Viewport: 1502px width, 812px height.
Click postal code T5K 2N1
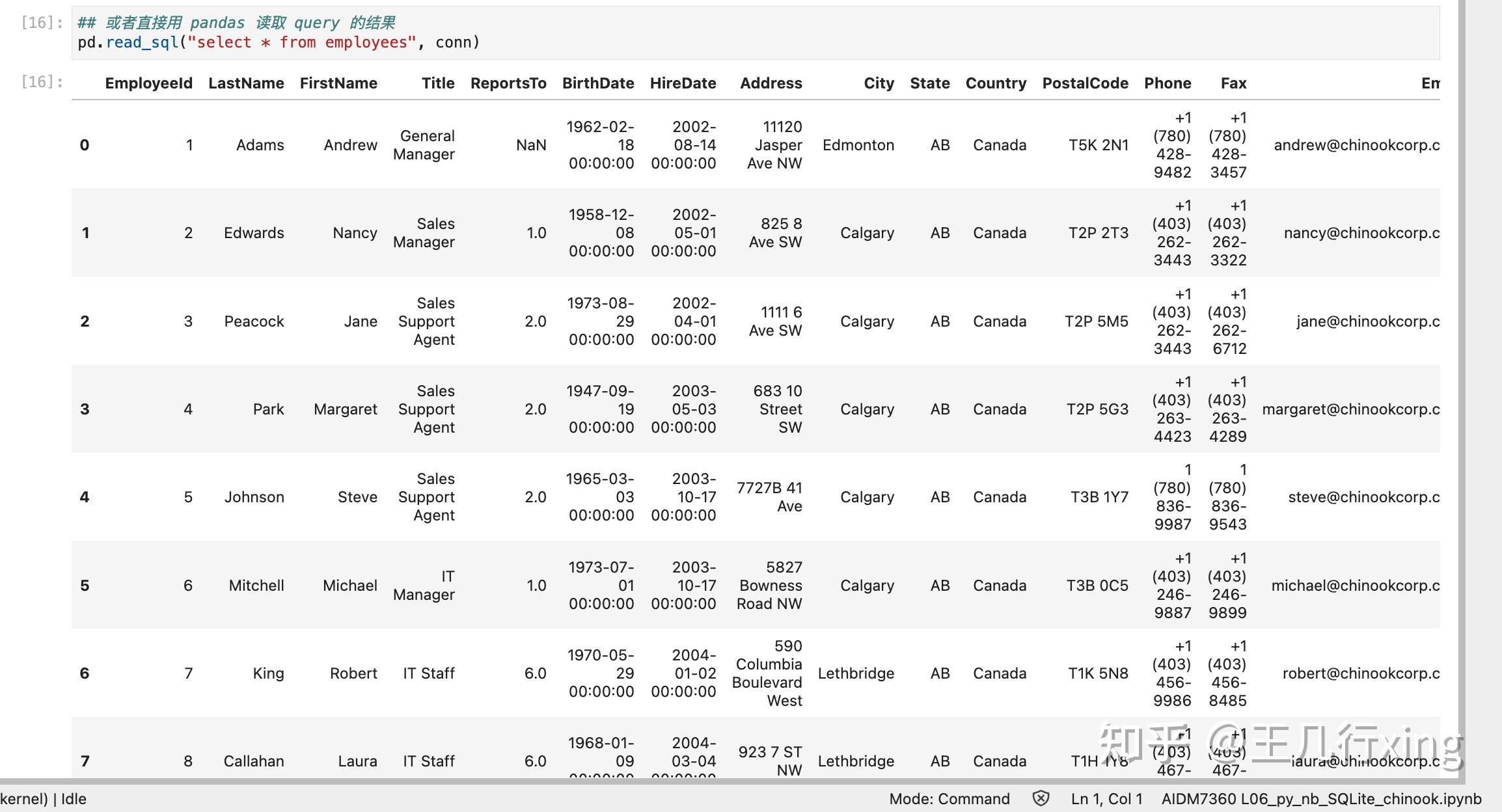[1098, 145]
